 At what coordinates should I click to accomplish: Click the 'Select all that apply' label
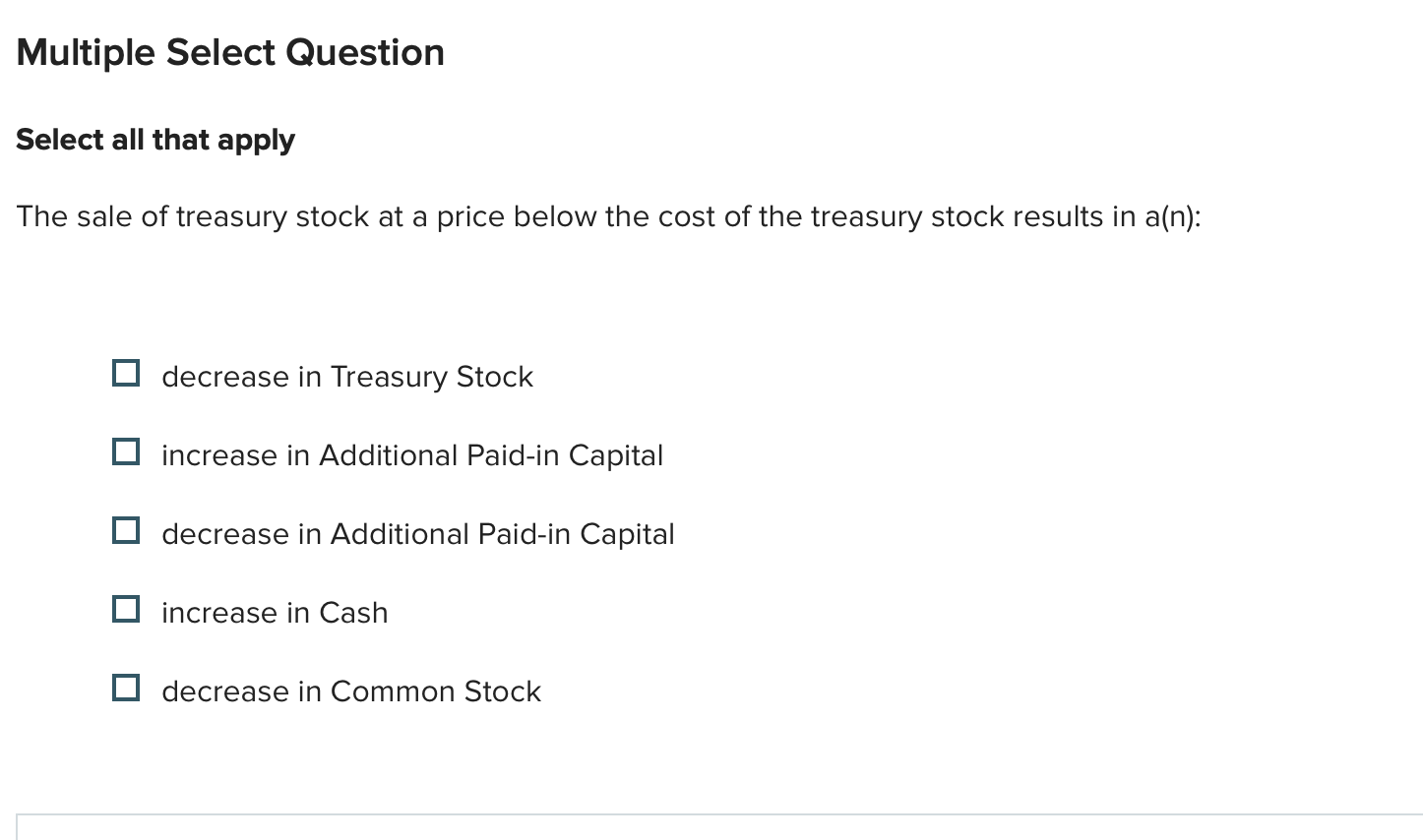click(155, 140)
